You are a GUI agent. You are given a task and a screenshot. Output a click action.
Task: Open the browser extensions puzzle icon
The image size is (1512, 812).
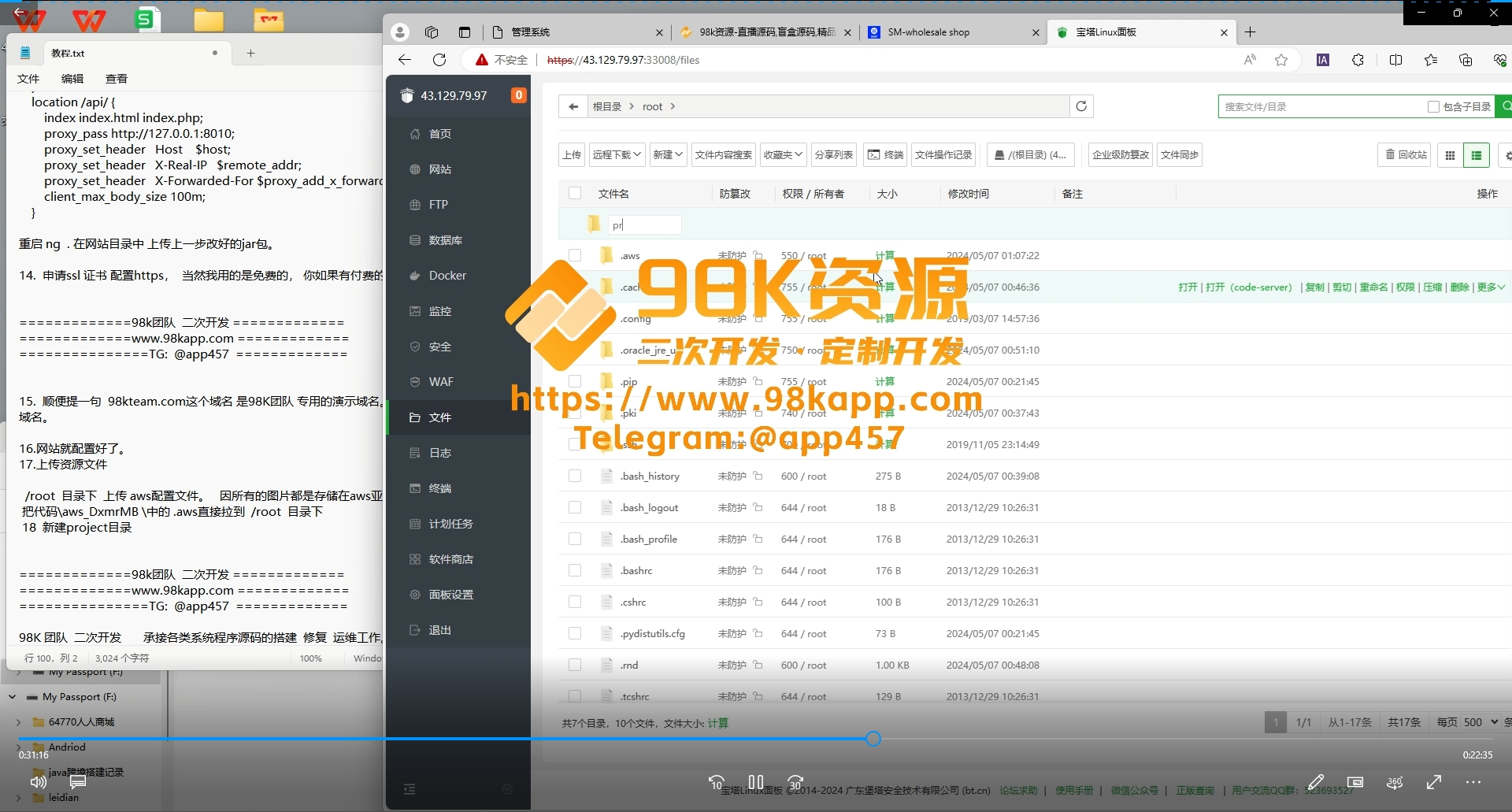(x=1358, y=60)
